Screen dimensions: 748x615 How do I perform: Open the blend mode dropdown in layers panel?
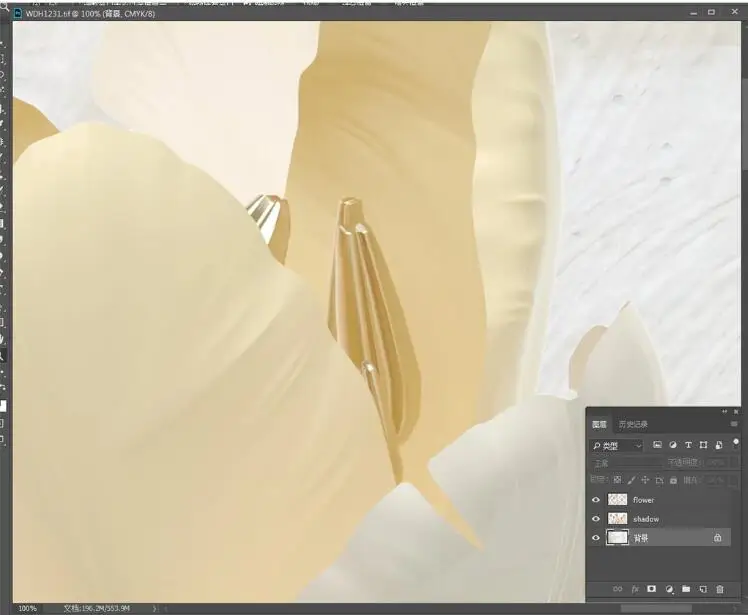point(626,463)
